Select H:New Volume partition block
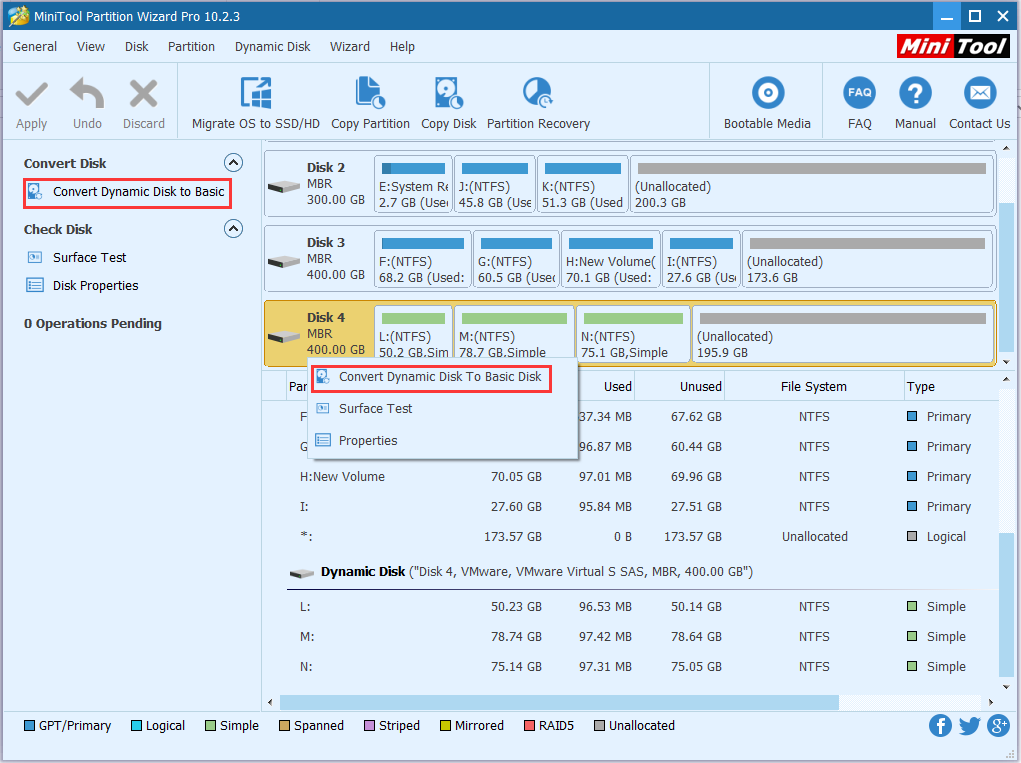This screenshot has width=1021, height=763. [x=611, y=260]
